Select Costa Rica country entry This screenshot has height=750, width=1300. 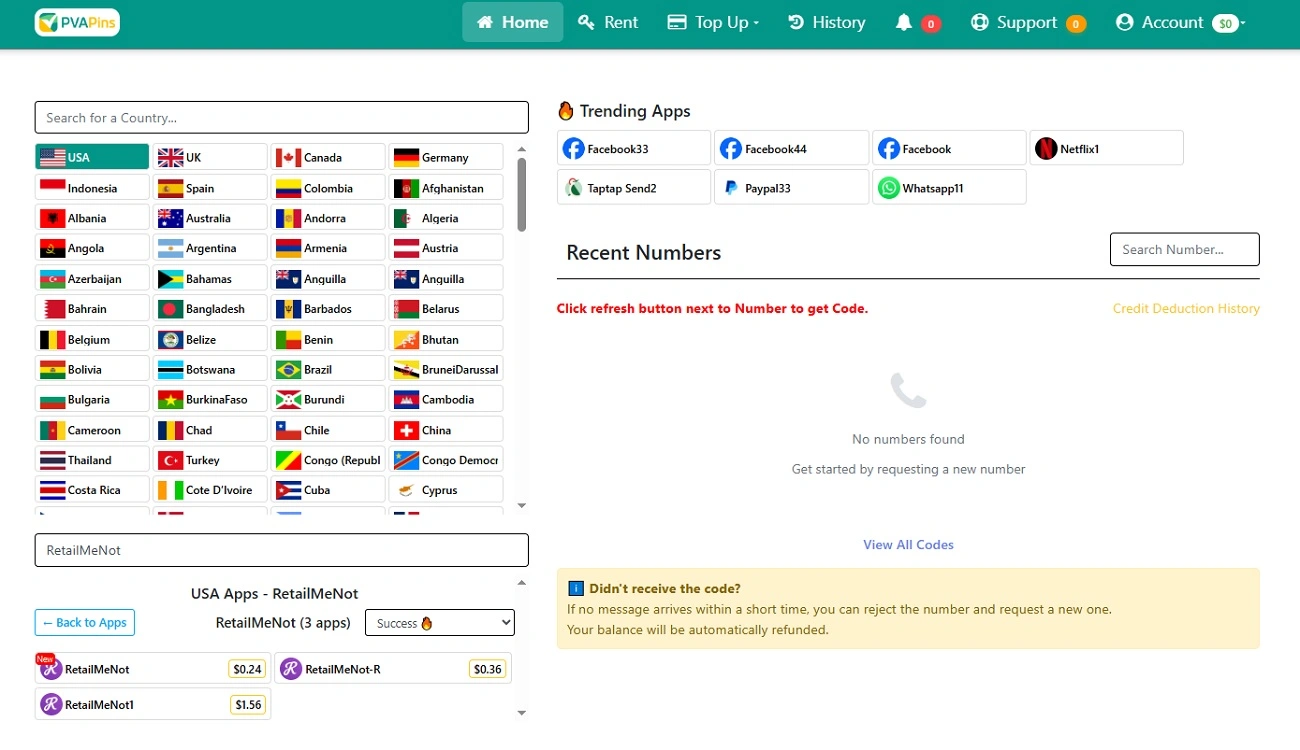click(92, 490)
